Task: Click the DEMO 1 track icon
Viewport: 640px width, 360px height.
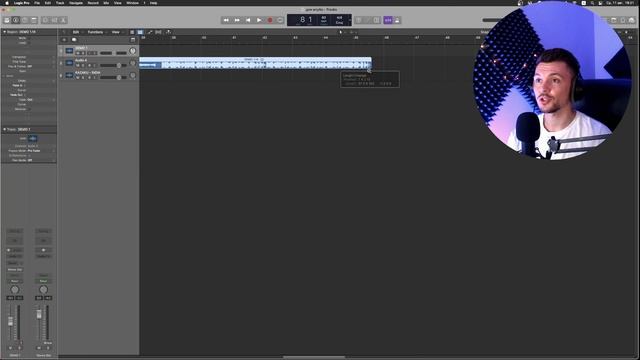Action: pyautogui.click(x=69, y=51)
